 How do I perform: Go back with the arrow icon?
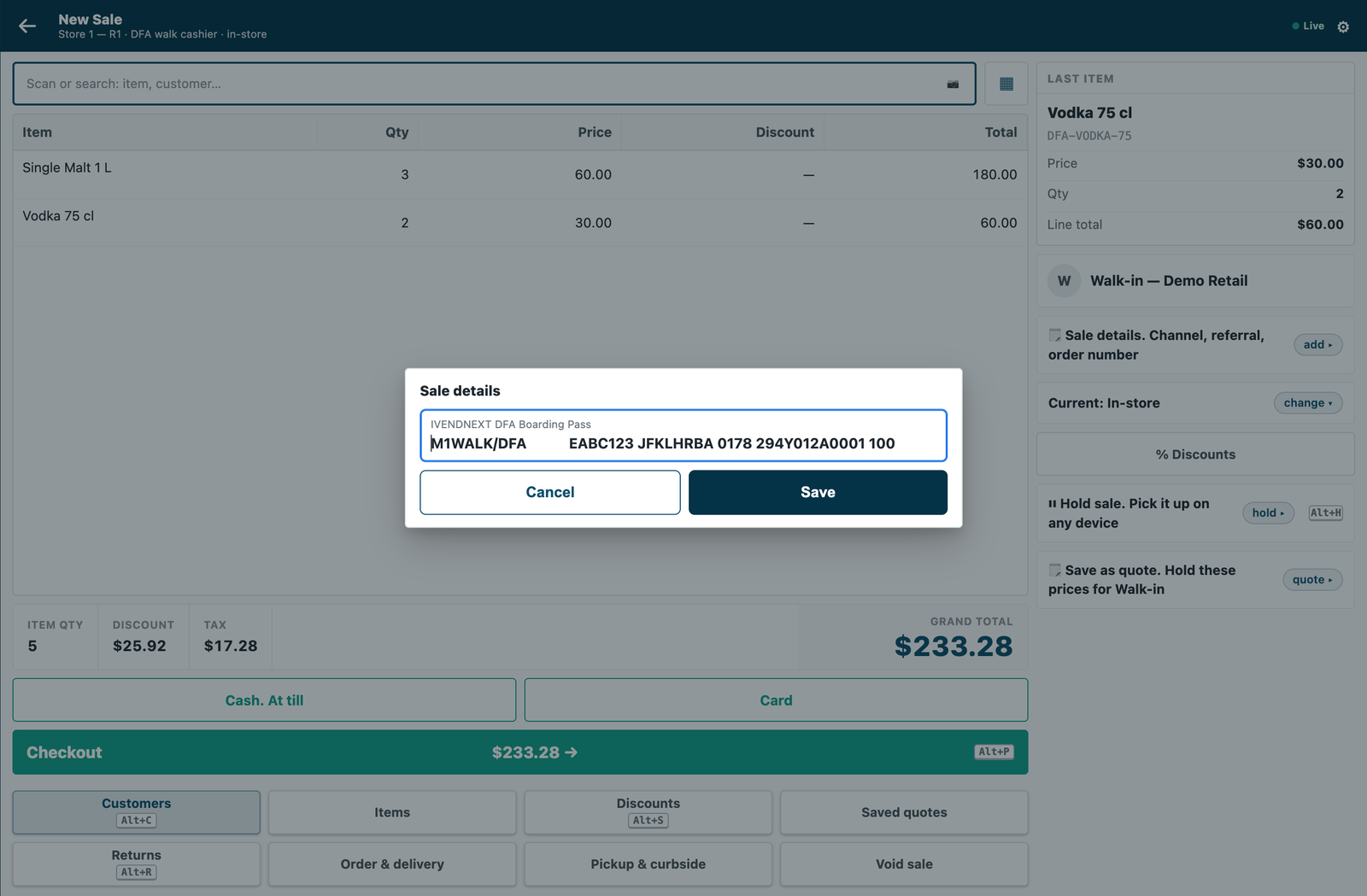pyautogui.click(x=27, y=26)
